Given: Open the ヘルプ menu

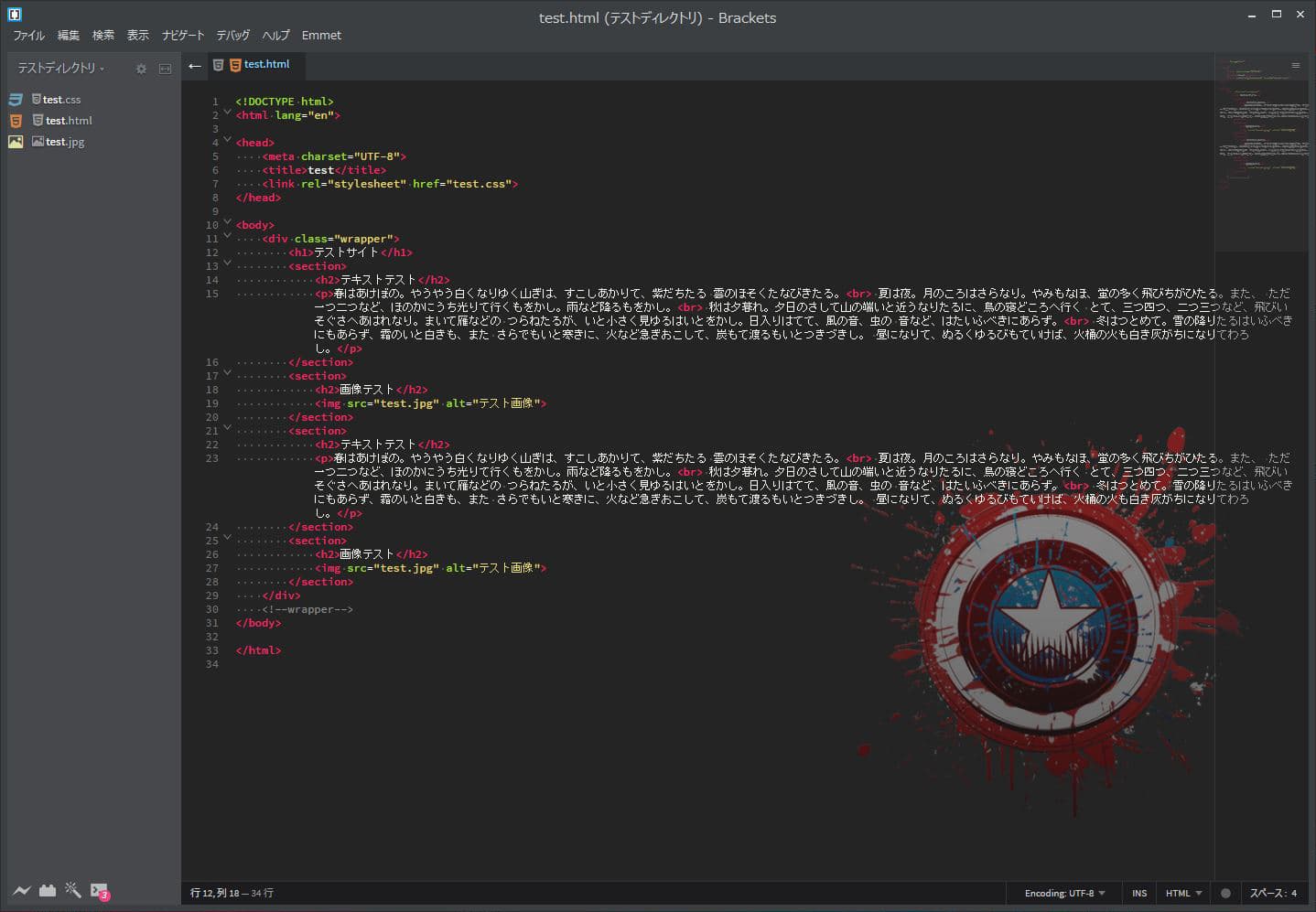Looking at the screenshot, I should point(275,36).
